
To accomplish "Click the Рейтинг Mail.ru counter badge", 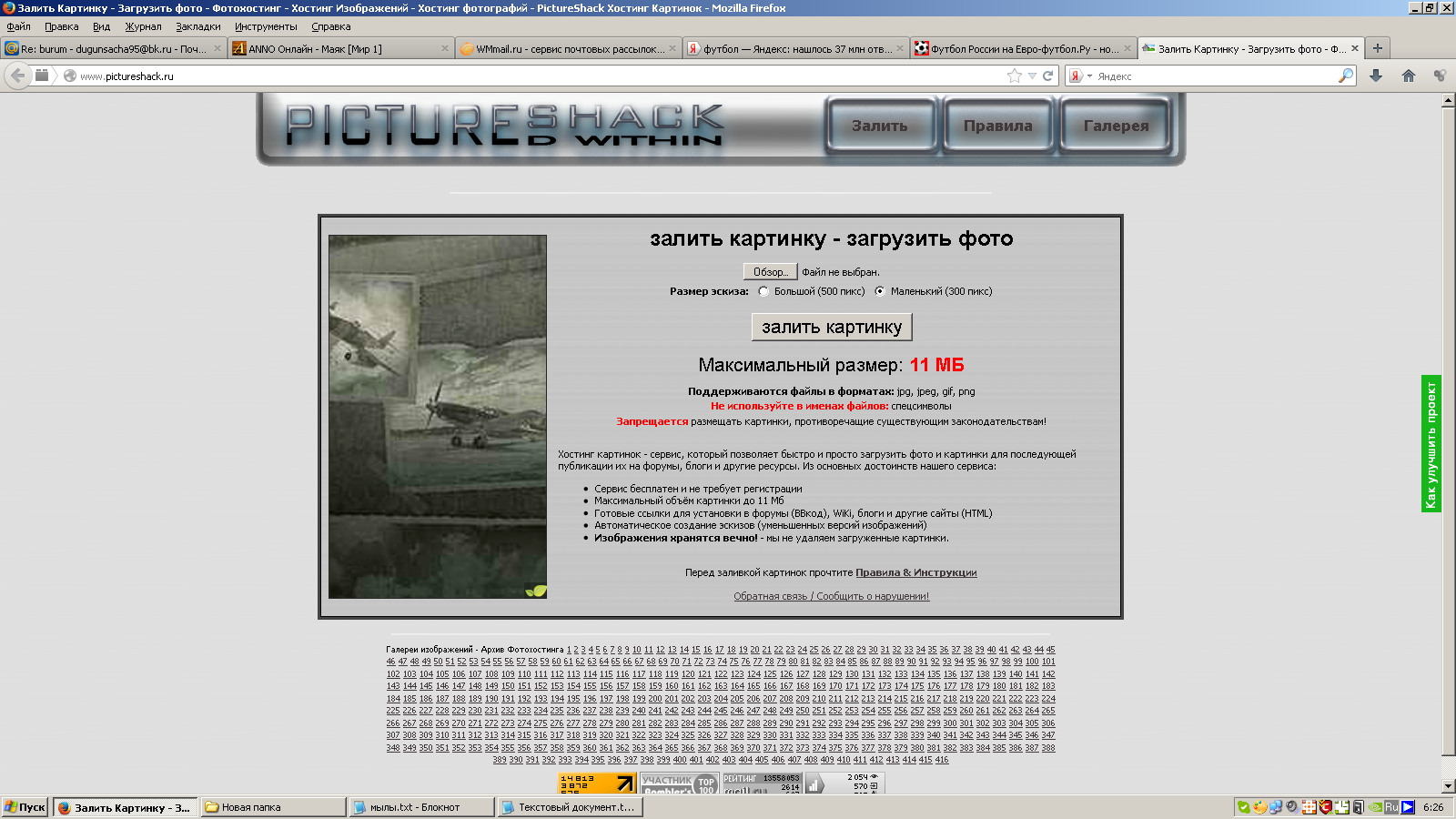I will click(x=762, y=784).
